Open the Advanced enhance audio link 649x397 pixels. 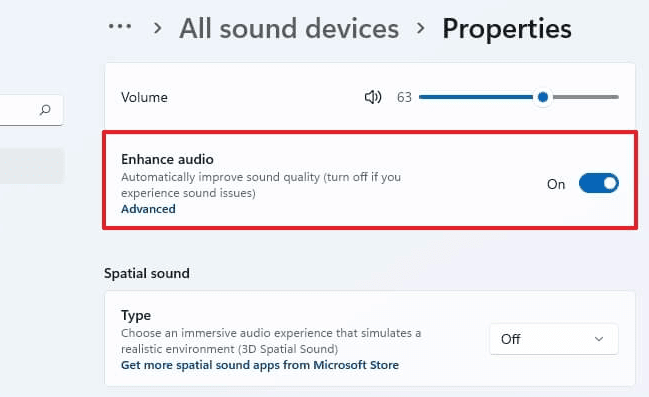point(148,209)
